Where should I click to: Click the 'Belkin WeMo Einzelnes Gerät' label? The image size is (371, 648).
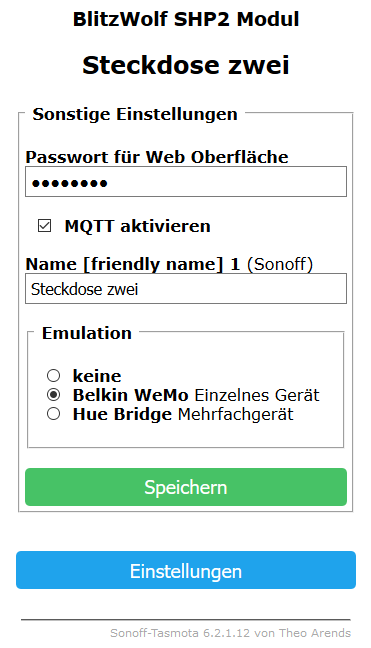[196, 395]
